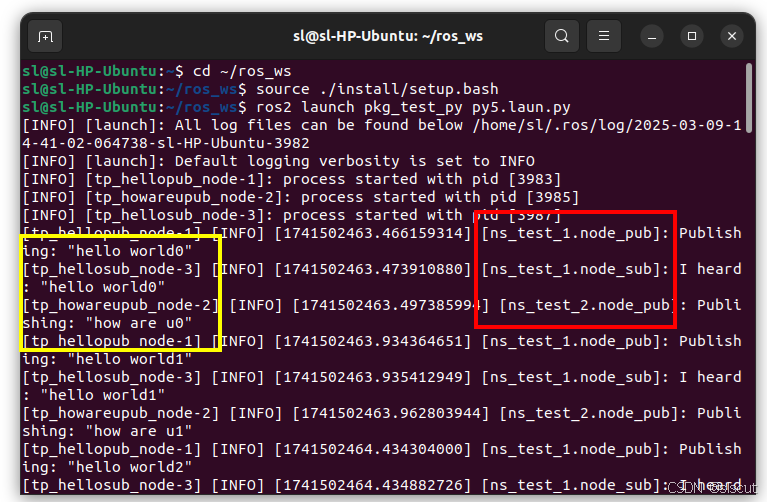
Task: Open a new terminal tab
Action: click(x=45, y=36)
